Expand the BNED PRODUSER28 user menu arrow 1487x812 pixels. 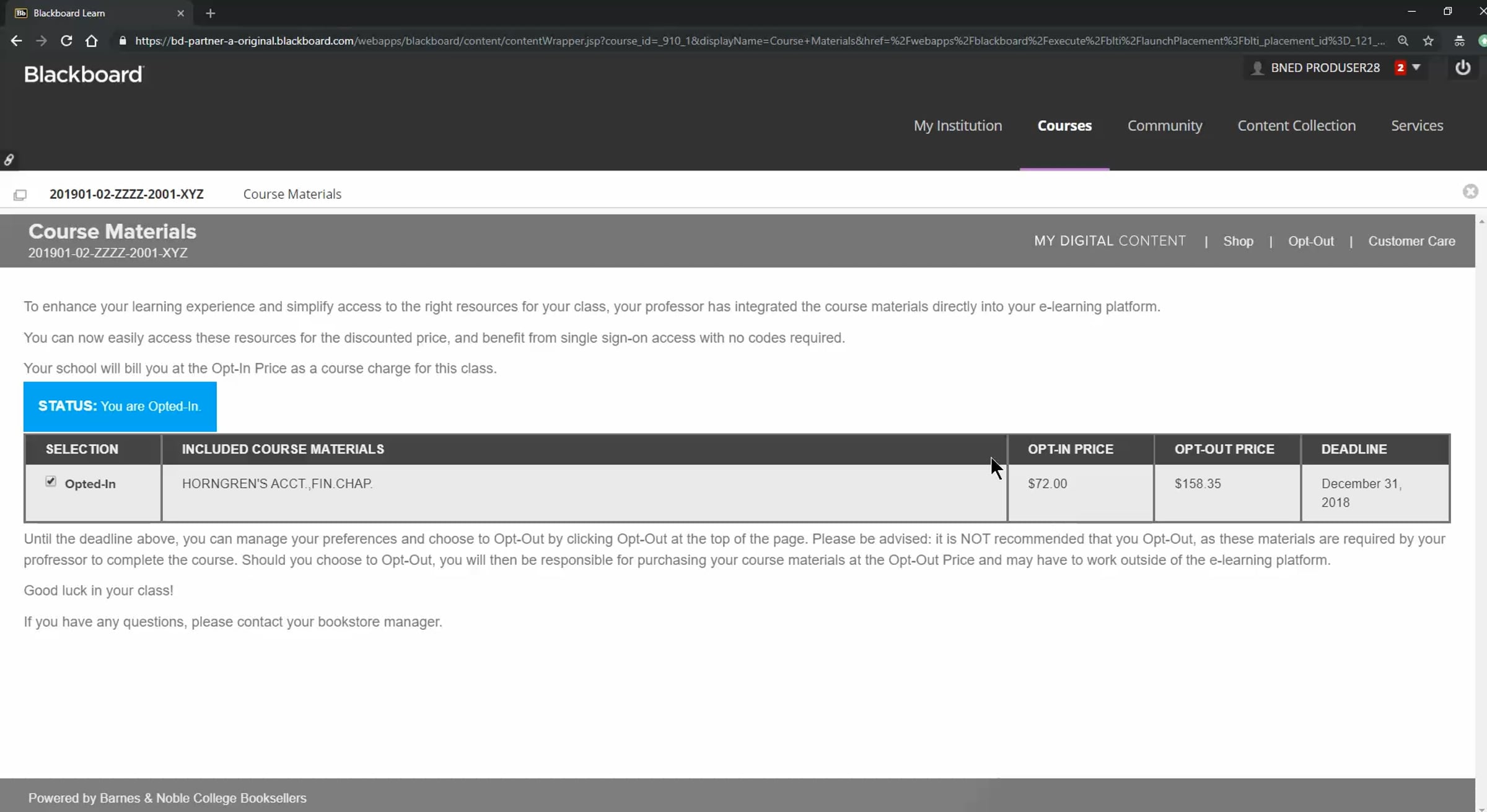coord(1416,68)
